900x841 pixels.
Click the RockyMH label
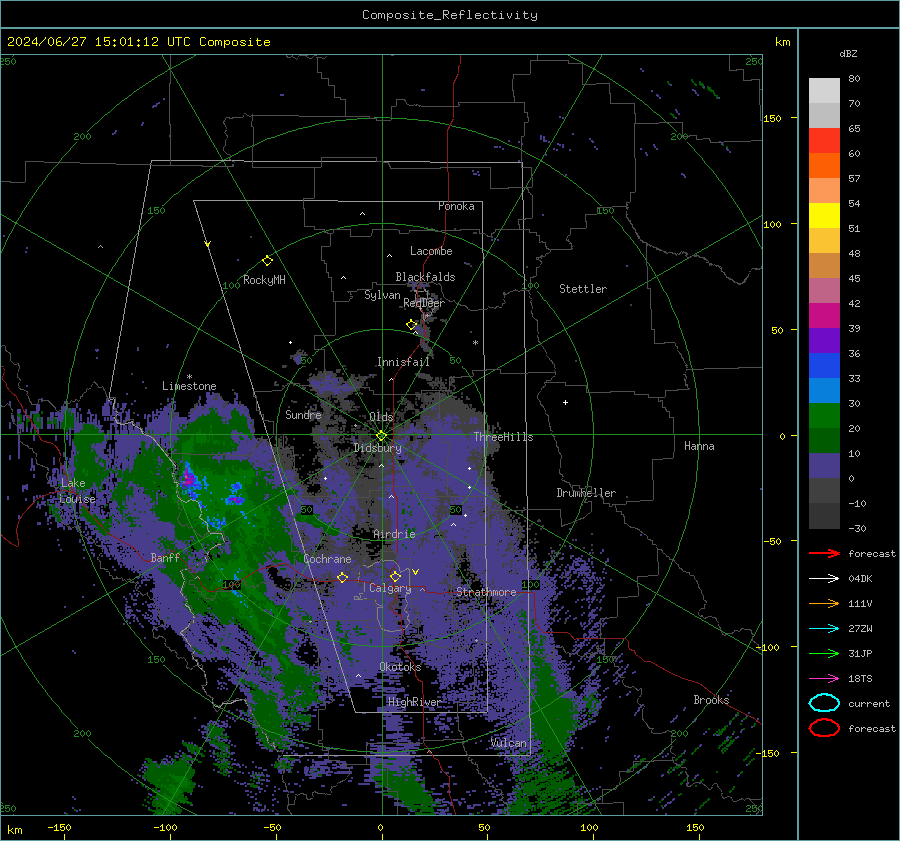(264, 280)
